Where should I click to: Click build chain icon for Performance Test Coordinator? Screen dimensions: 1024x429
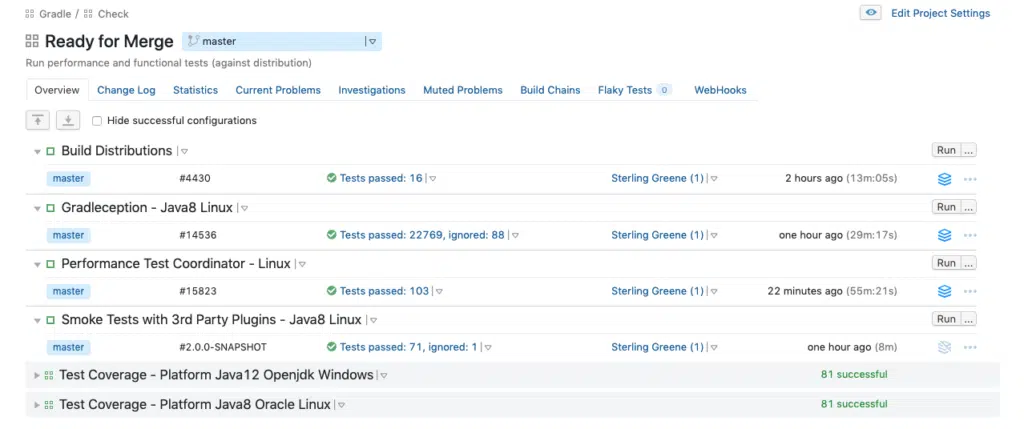pos(944,291)
